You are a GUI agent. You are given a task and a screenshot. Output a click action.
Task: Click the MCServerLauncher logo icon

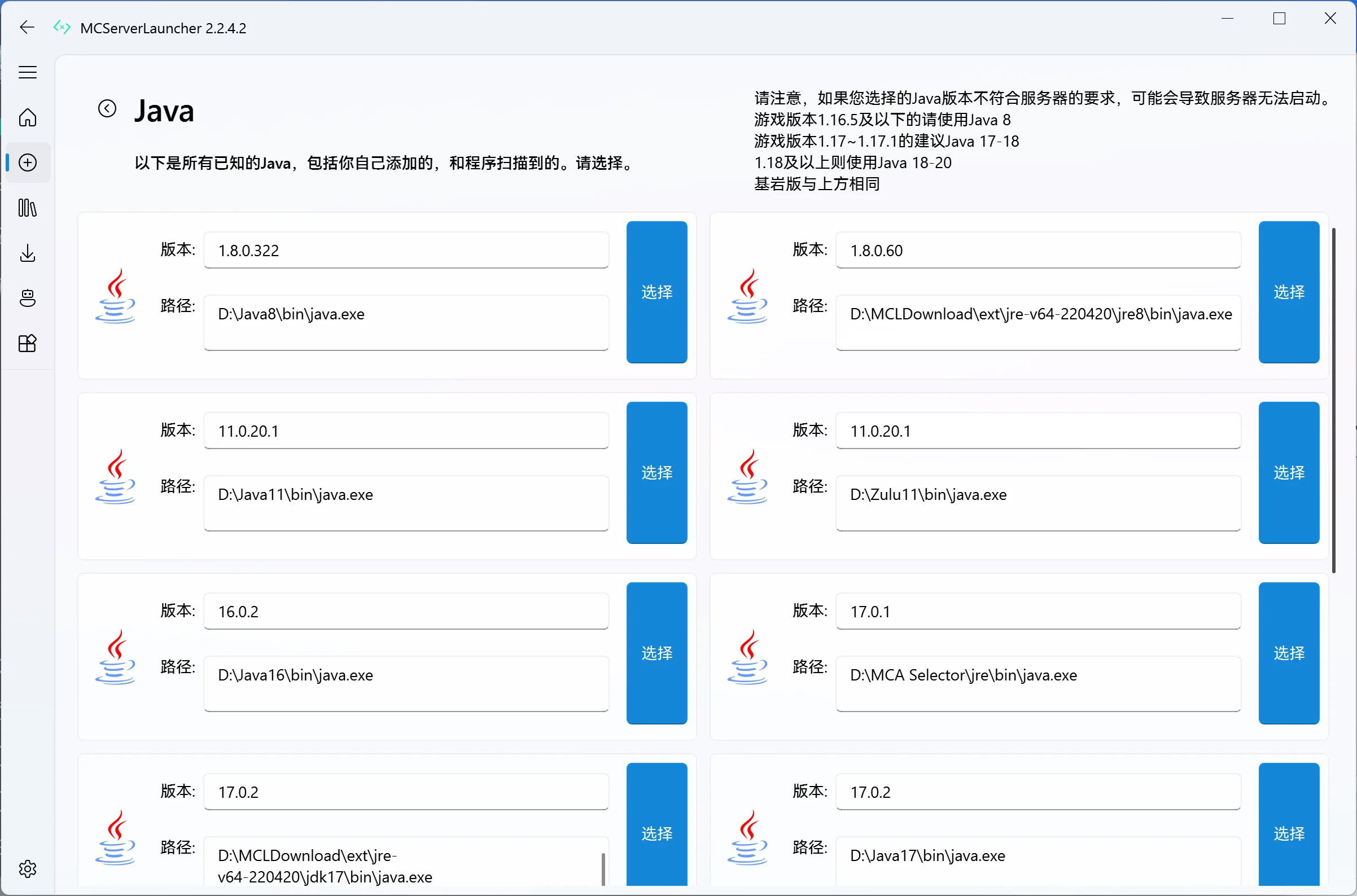tap(61, 27)
